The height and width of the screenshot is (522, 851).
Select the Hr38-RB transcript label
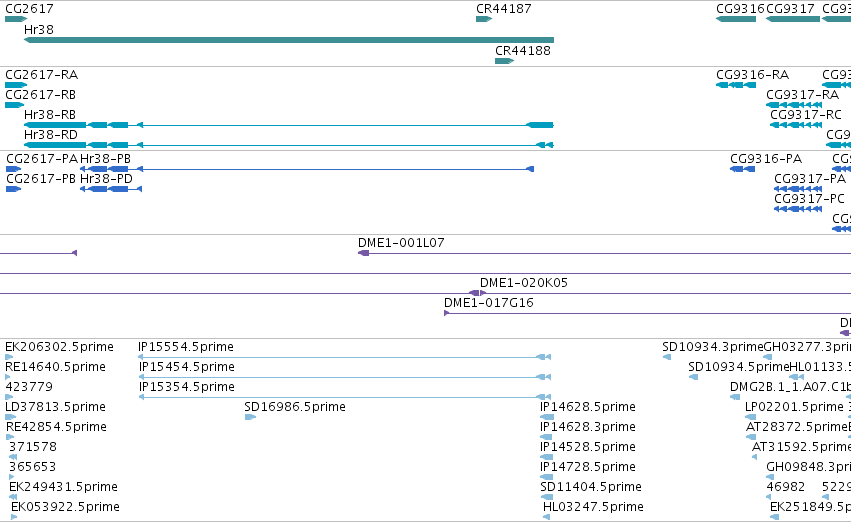[x=50, y=114]
